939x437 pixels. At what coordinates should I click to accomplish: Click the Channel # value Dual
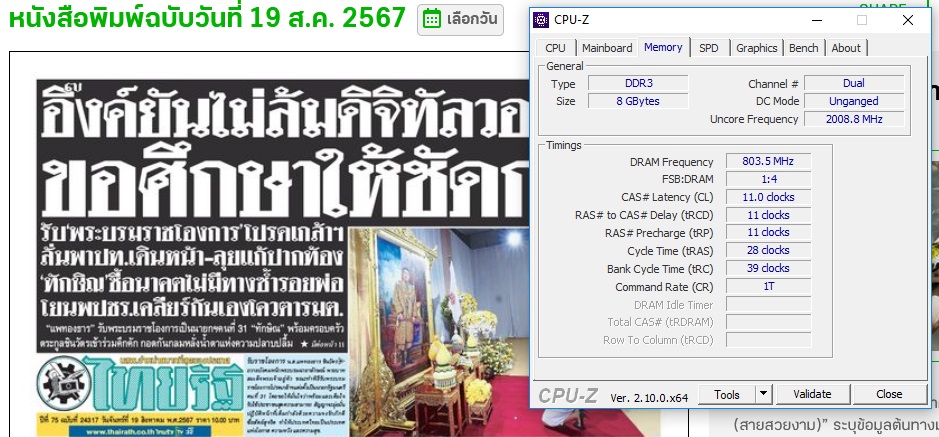[853, 83]
